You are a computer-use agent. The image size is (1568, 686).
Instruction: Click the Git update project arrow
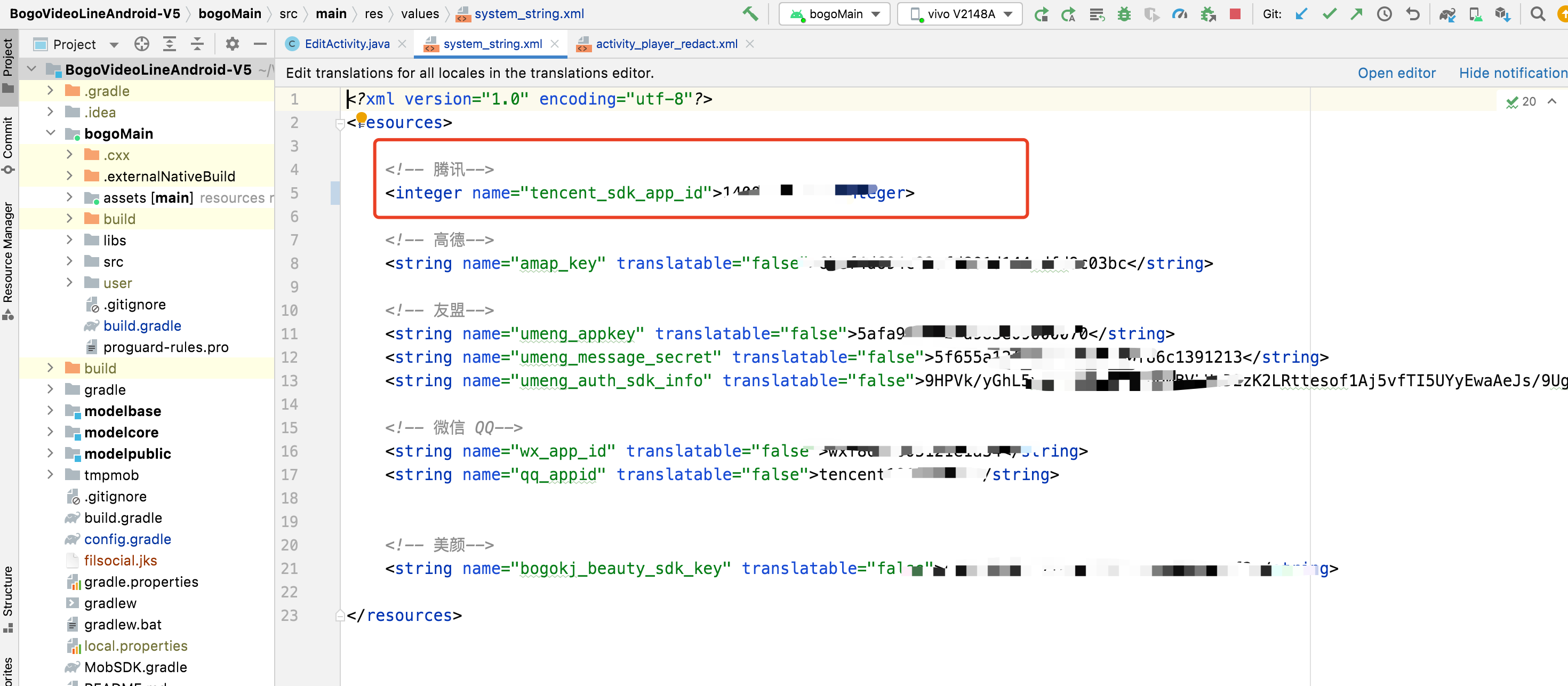[1301, 13]
